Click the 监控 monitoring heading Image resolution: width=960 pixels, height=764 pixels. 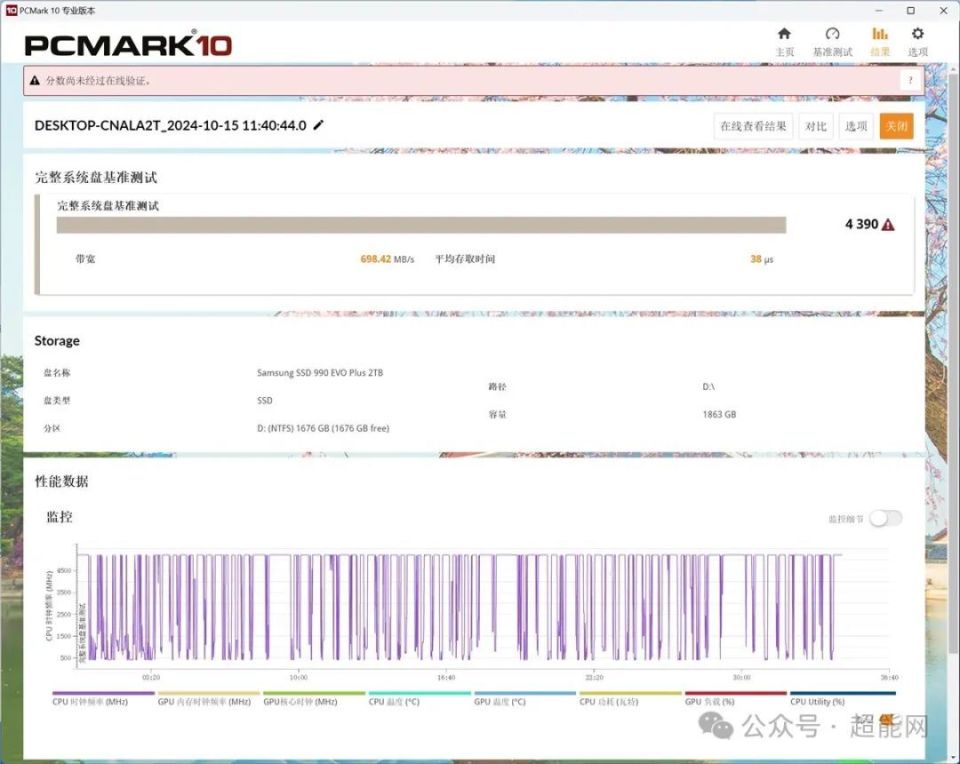tap(59, 517)
